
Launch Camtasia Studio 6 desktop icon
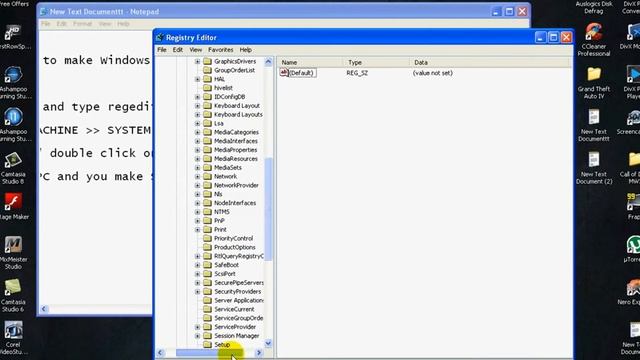click(x=13, y=288)
